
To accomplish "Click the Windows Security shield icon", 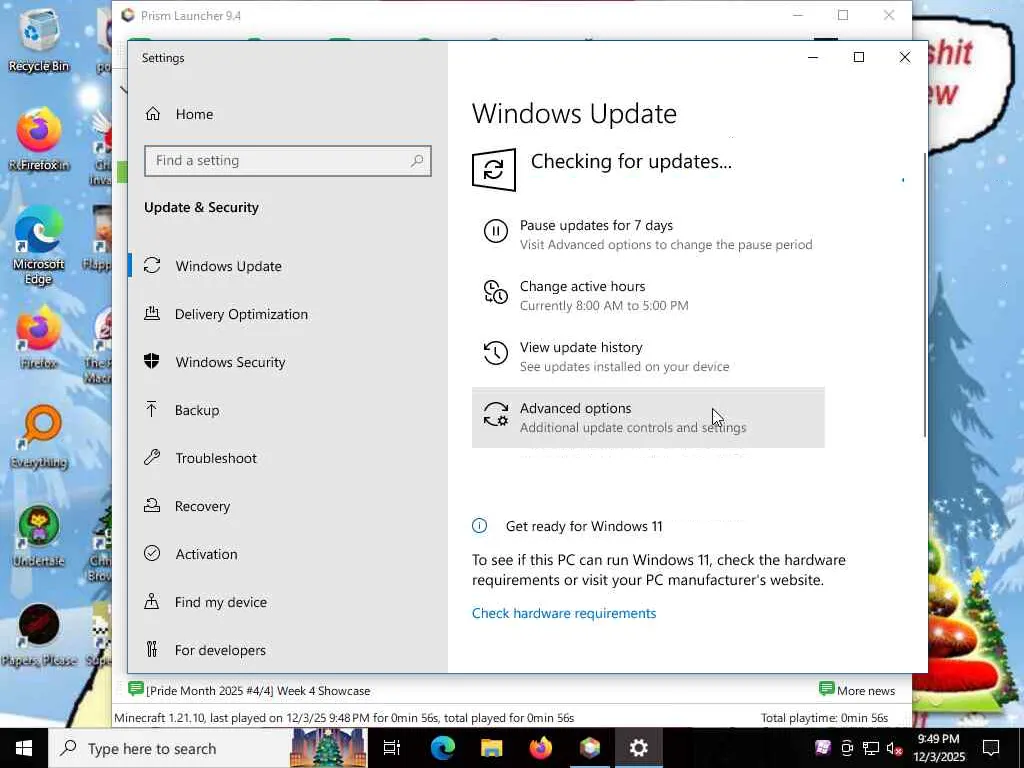I will tap(152, 361).
